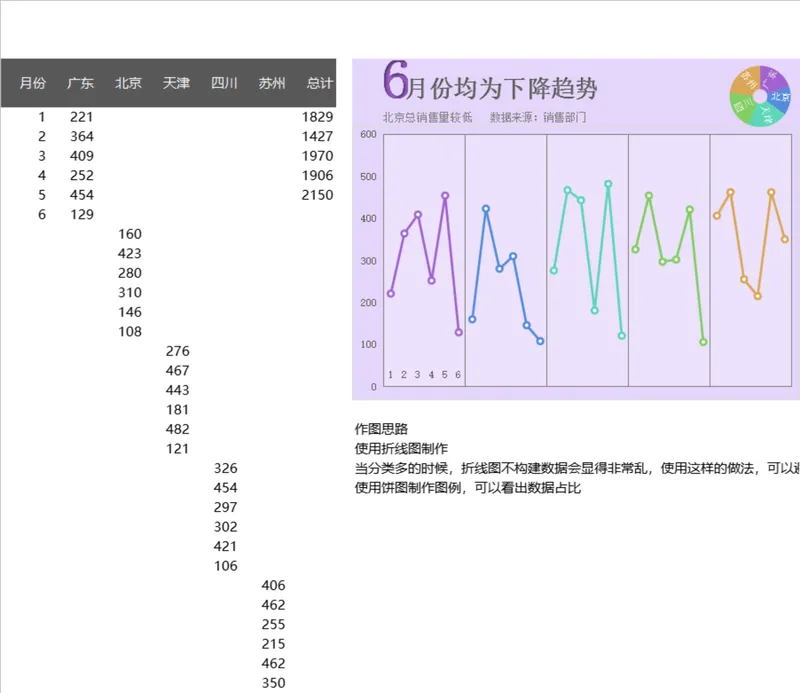Click the cell containing 129
Screen dimensions: 800x693
[82, 214]
